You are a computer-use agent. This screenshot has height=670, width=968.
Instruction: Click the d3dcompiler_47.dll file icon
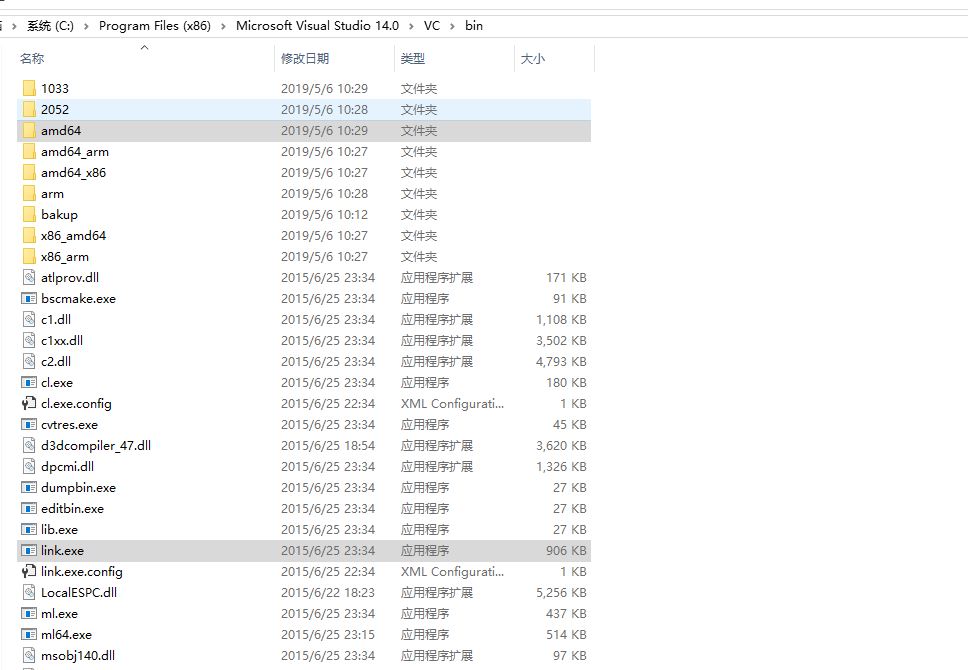[x=29, y=445]
